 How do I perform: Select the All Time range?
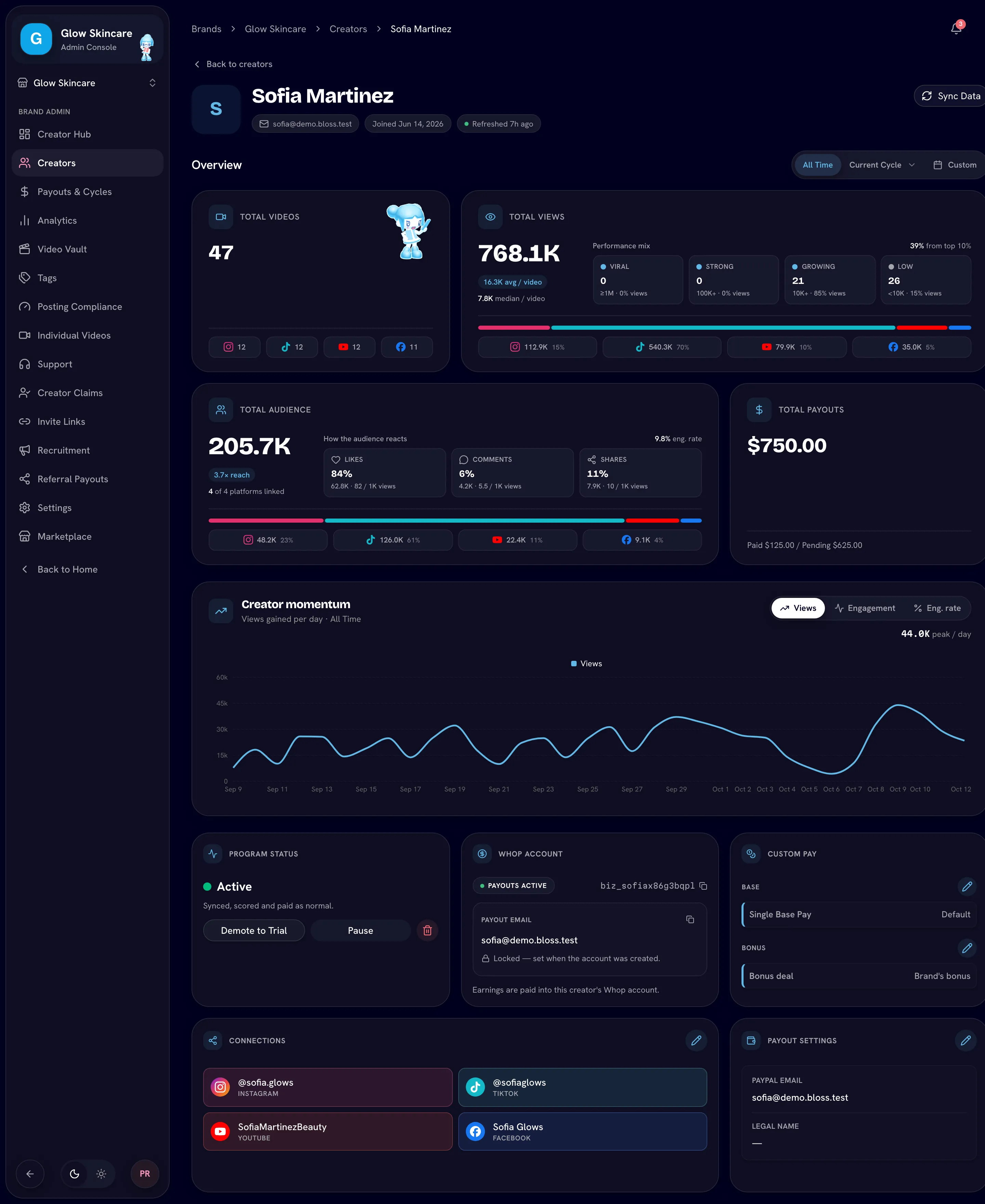(x=817, y=165)
